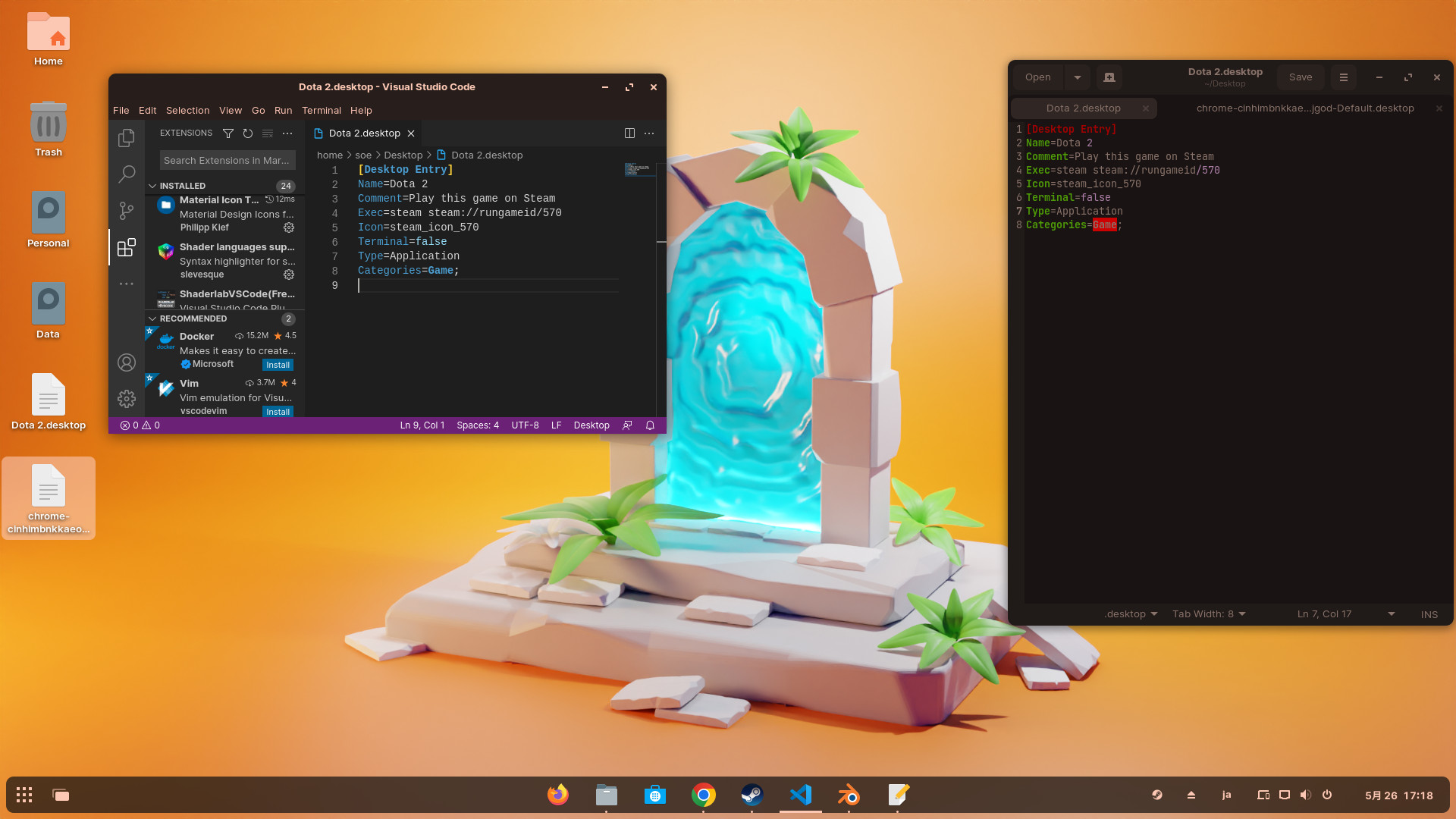Viewport: 1456px width, 819px height.
Task: Open clock showing 5月 26 17:18
Action: point(1398,795)
